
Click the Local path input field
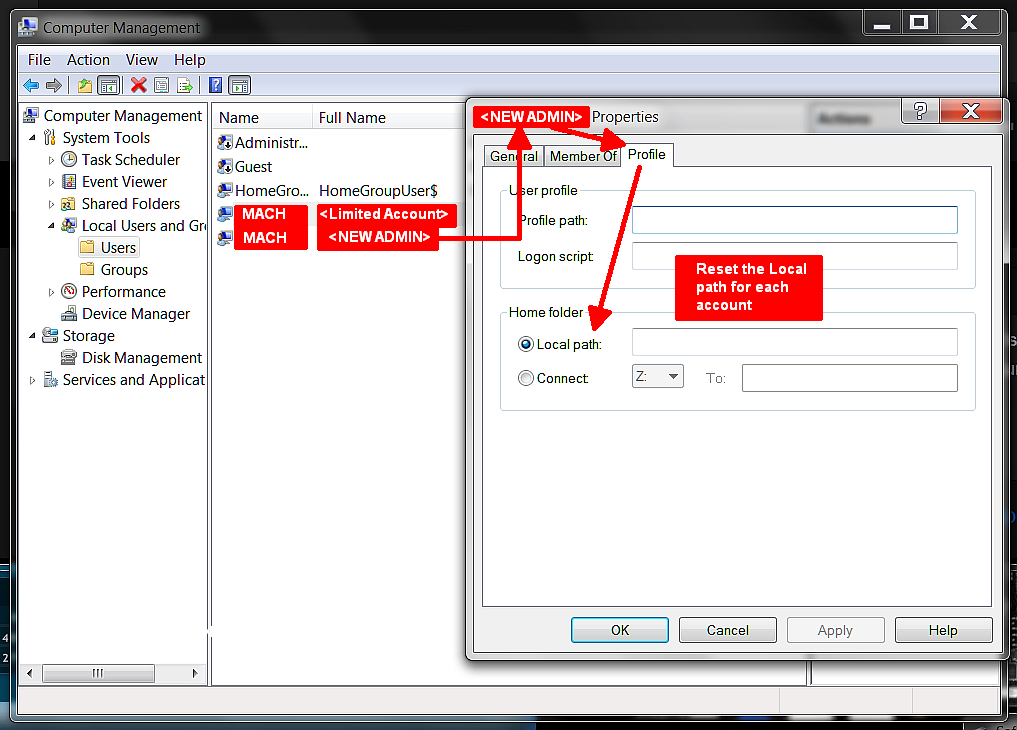(795, 342)
